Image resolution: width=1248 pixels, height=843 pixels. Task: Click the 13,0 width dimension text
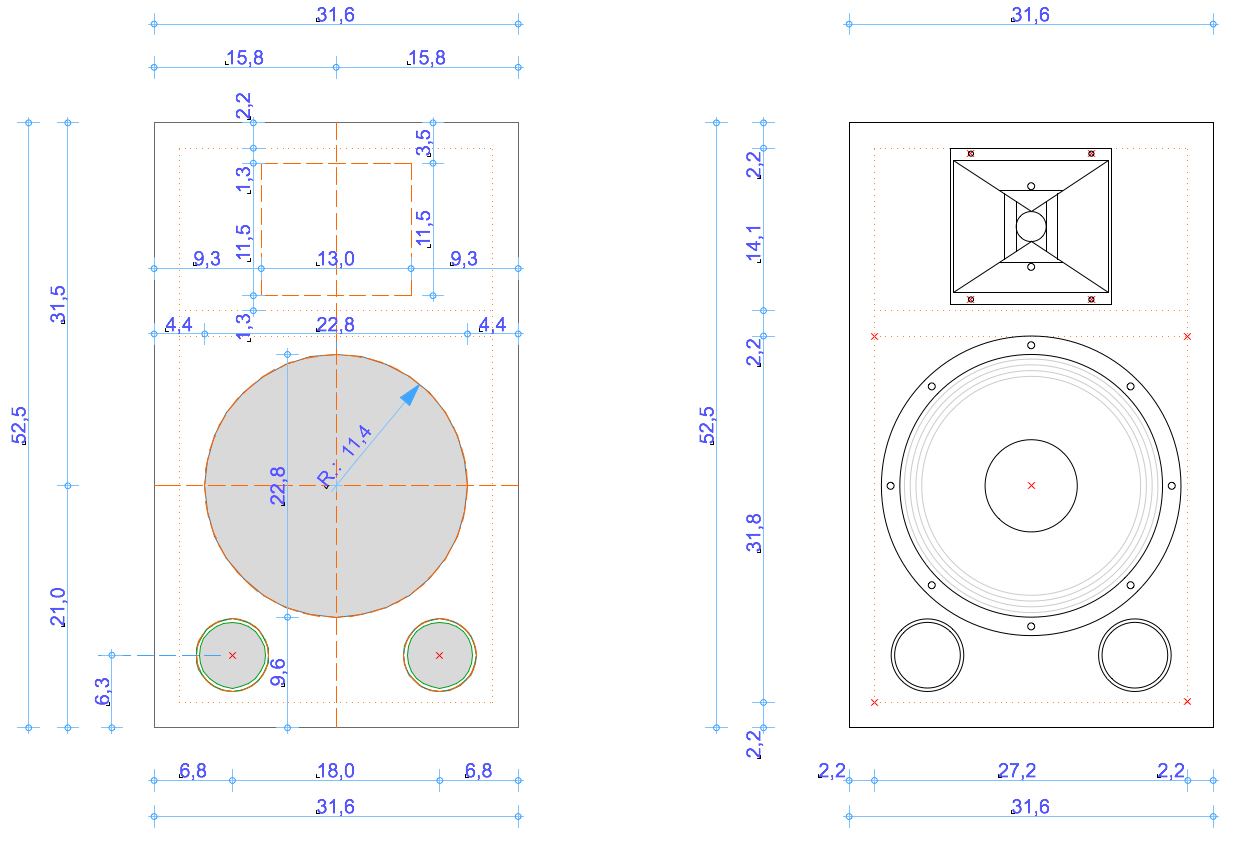point(335,259)
